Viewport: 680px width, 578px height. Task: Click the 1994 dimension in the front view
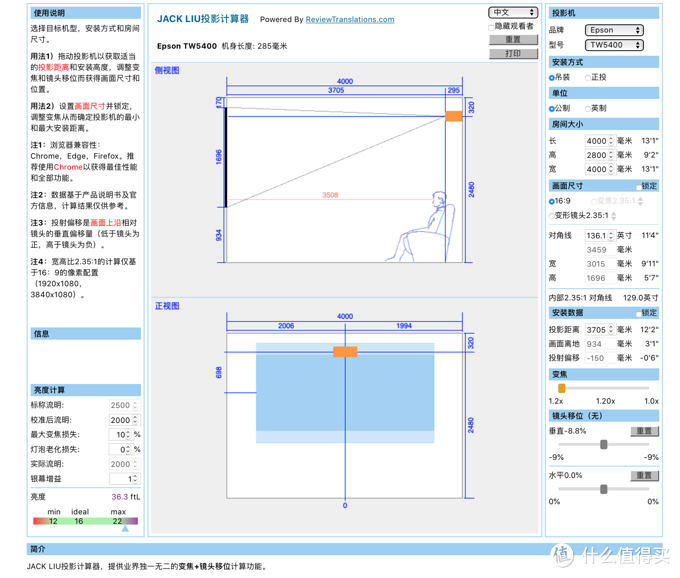404,326
